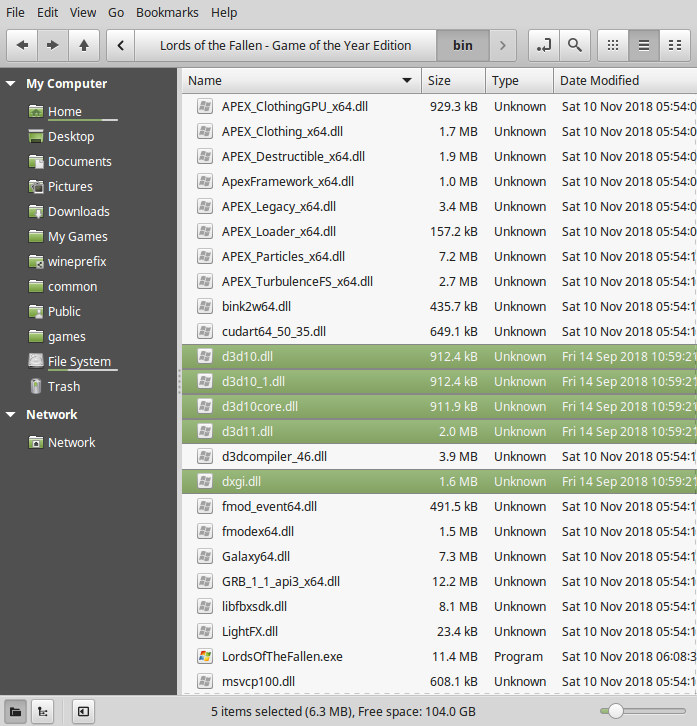Open the Go menu
This screenshot has height=726, width=697.
coord(116,13)
